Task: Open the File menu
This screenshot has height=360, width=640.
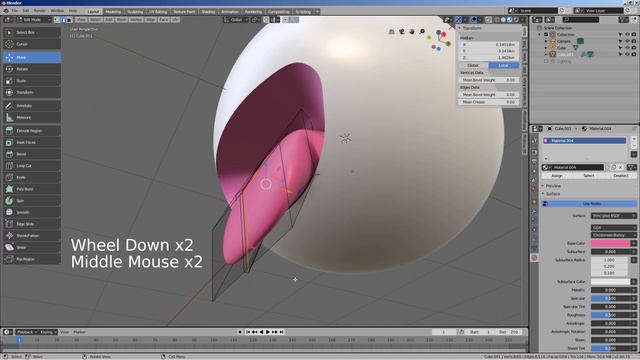Action: coord(15,11)
